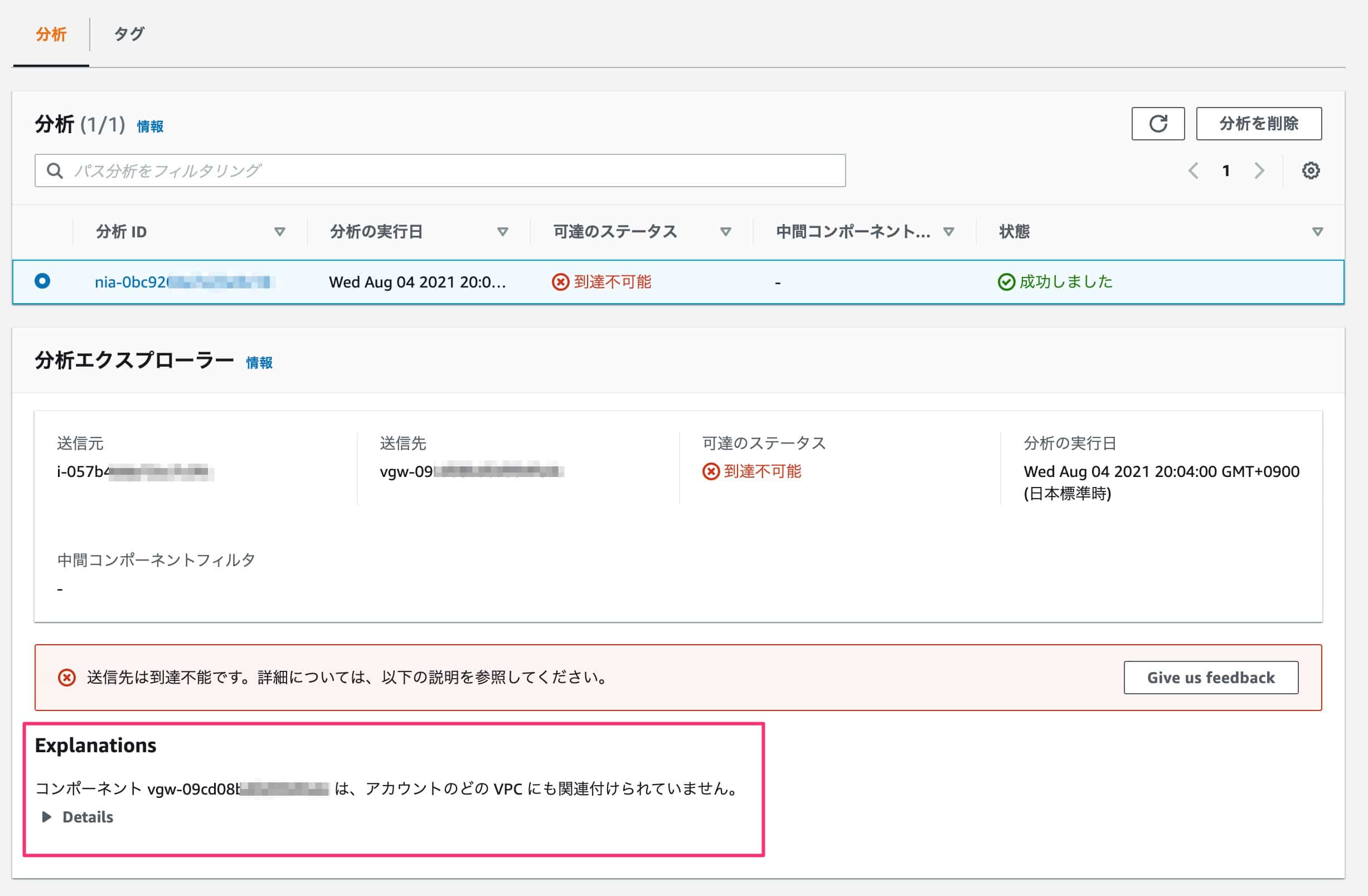Switch to the 分析 tab
1368x896 pixels.
[x=51, y=34]
